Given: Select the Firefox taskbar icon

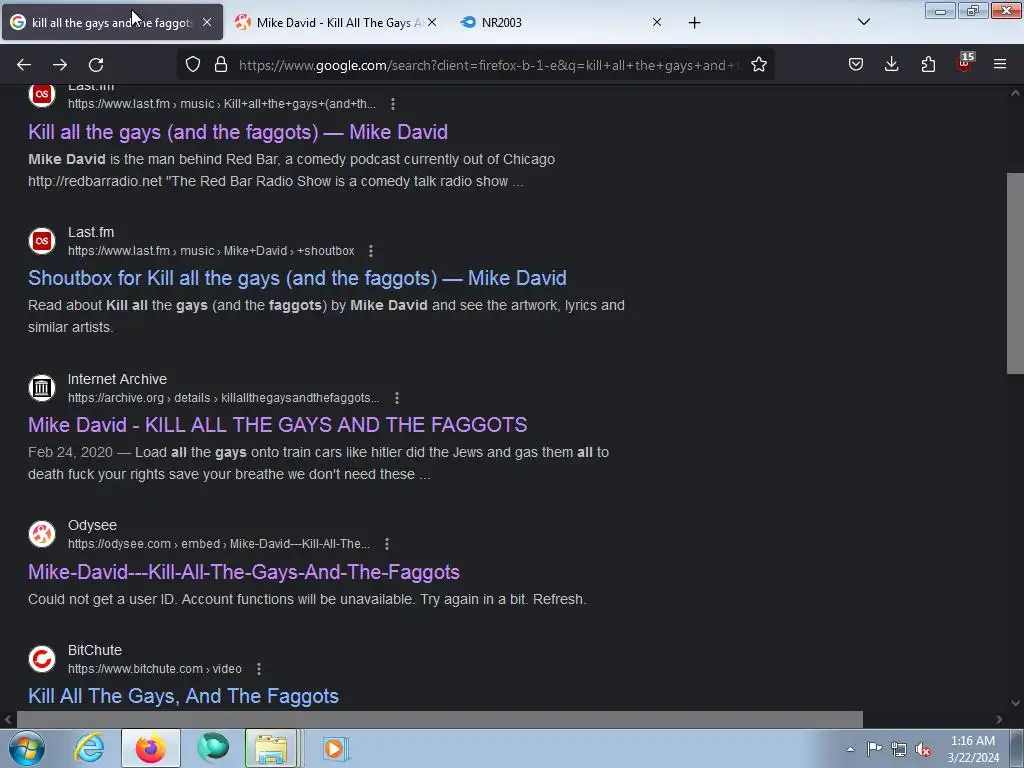Looking at the screenshot, I should 150,748.
